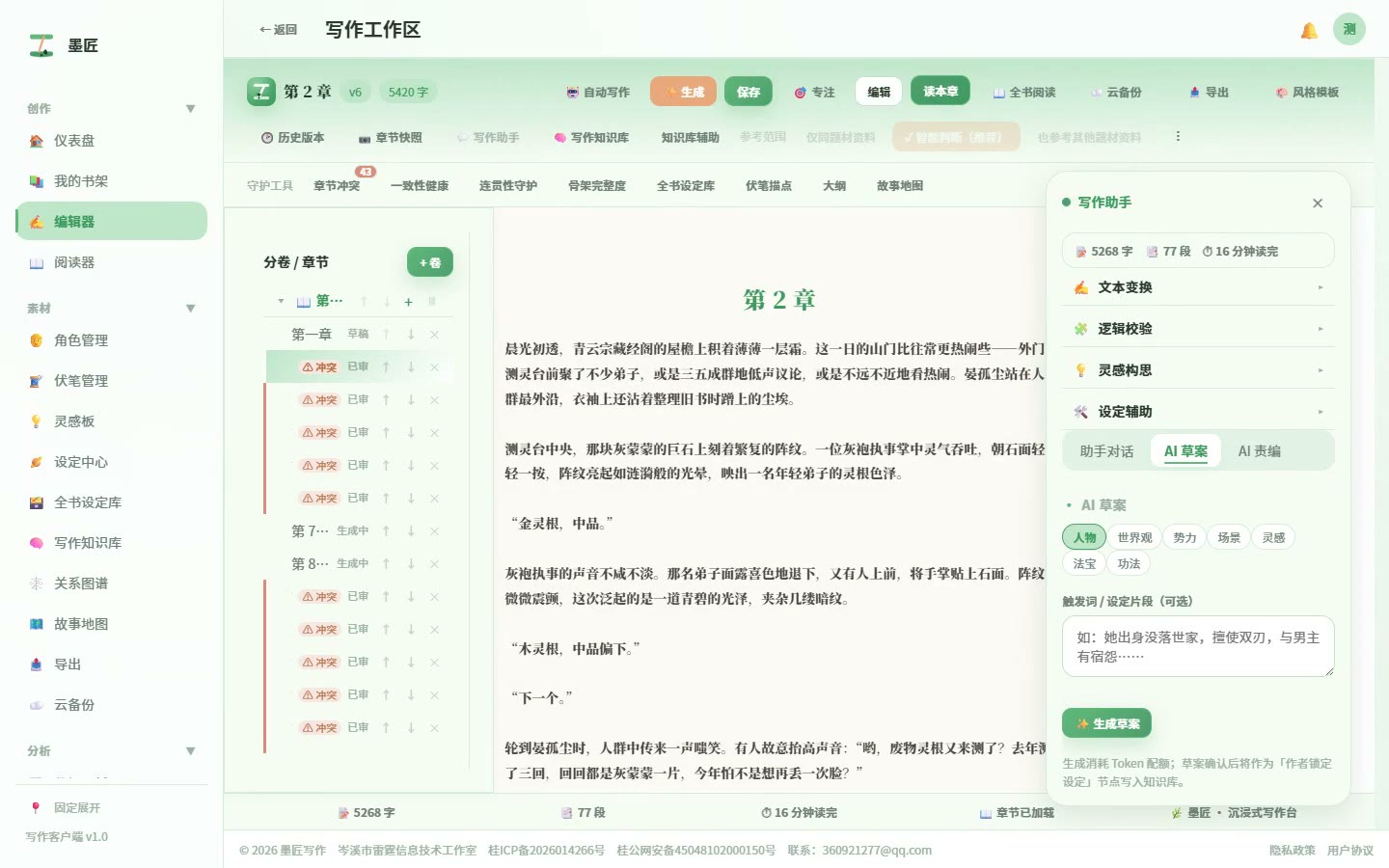Select the 世界观 draft type chip
The width and height of the screenshot is (1389, 868).
point(1134,538)
